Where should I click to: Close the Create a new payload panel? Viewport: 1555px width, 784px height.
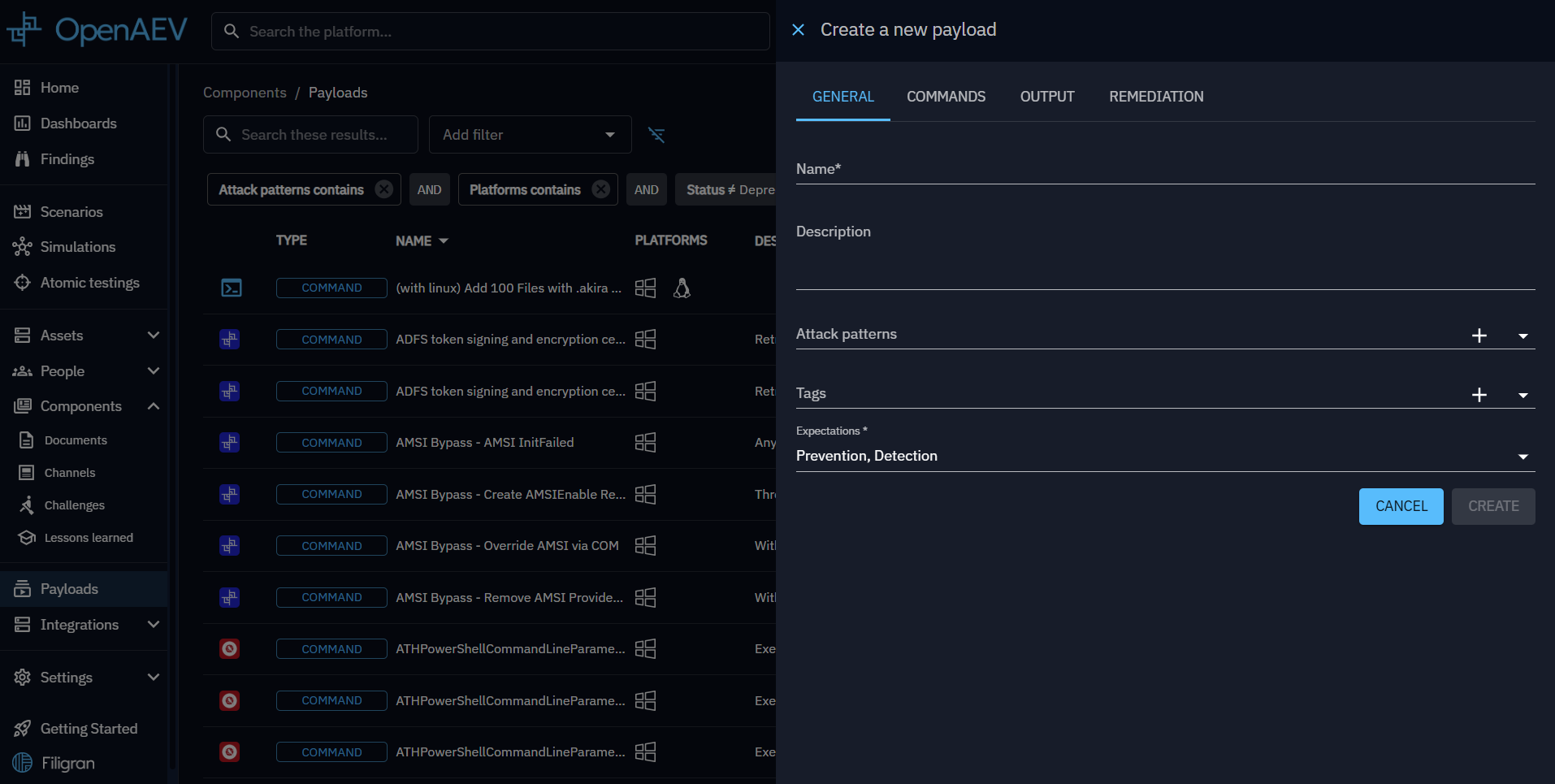(798, 30)
